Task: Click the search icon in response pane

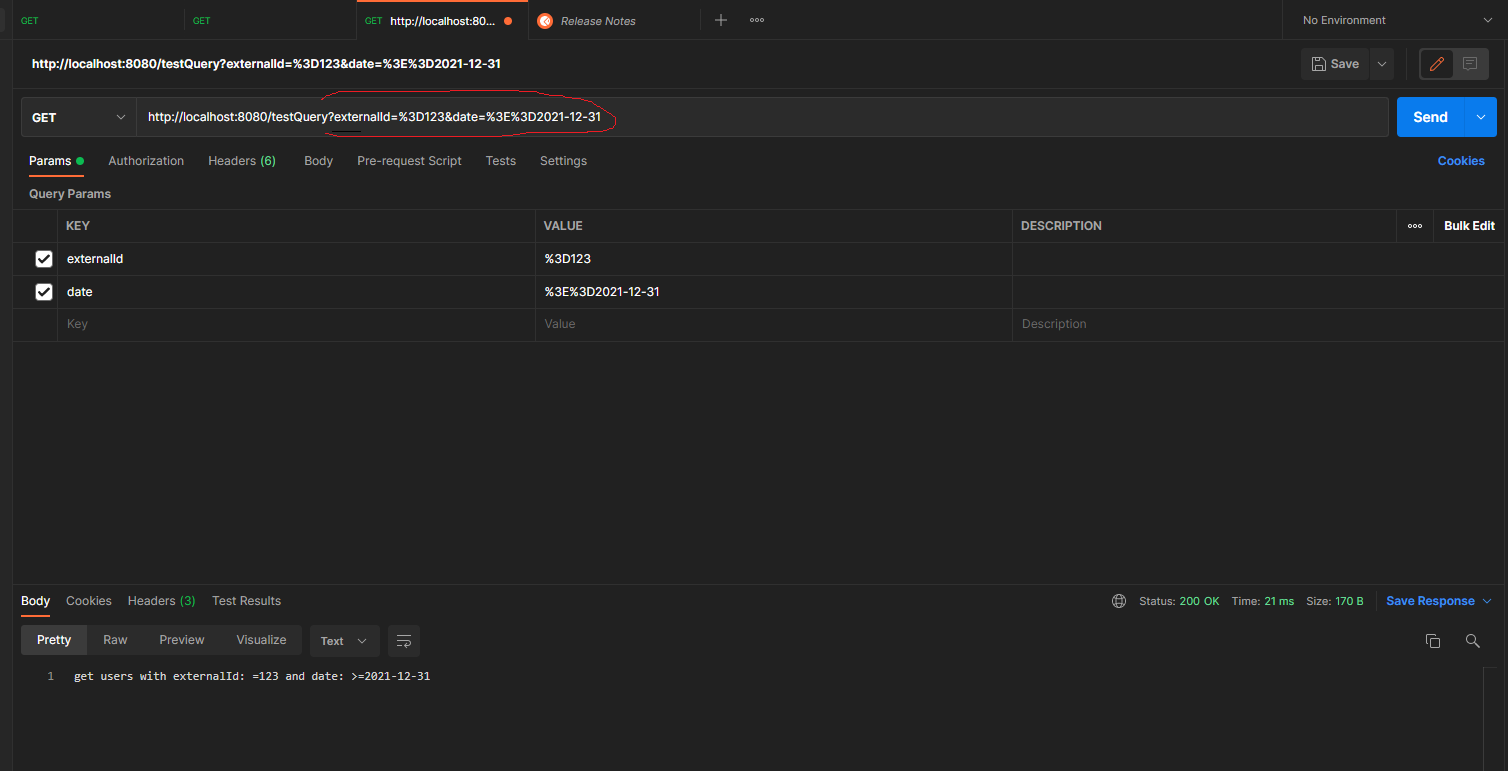Action: [x=1472, y=641]
